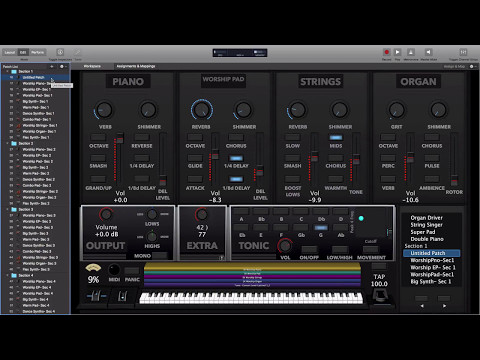Click the MIDI activity indicator
Image resolution: width=480 pixels, height=360 pixels.
[114, 269]
